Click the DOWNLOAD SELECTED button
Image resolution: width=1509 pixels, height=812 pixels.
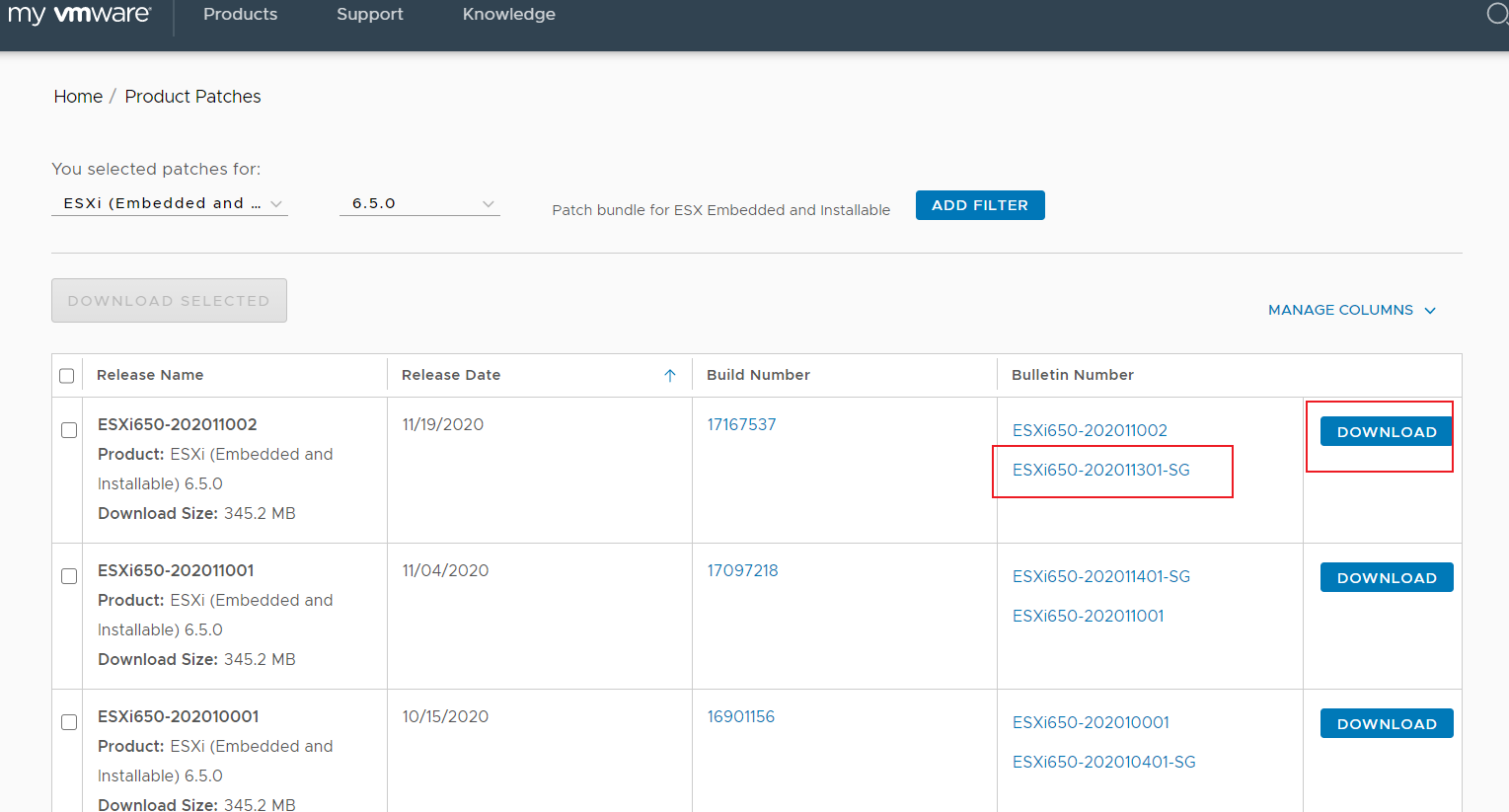169,300
